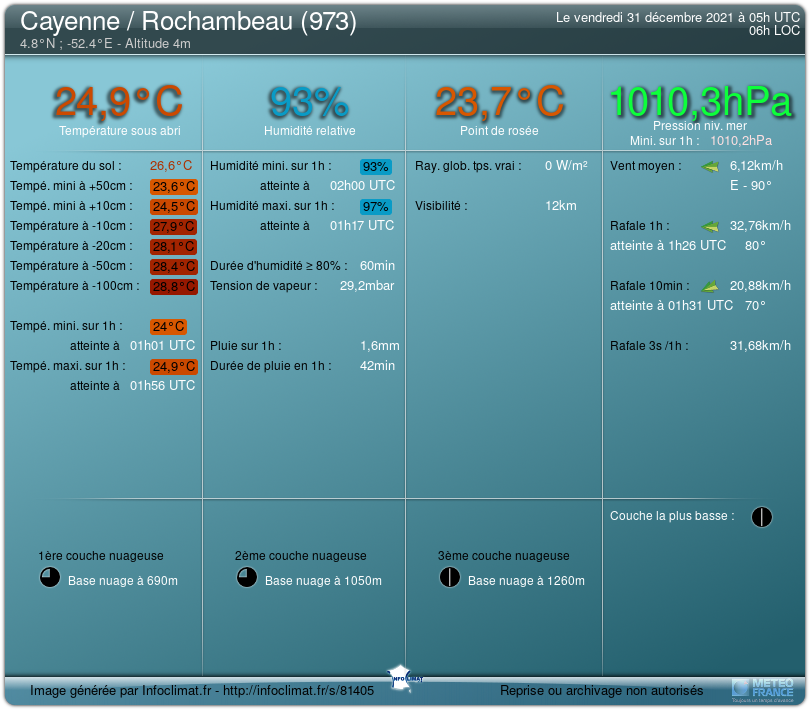The image size is (810, 710).
Task: Click the 93% Humidité mini sur 1h badge
Action: 376,167
